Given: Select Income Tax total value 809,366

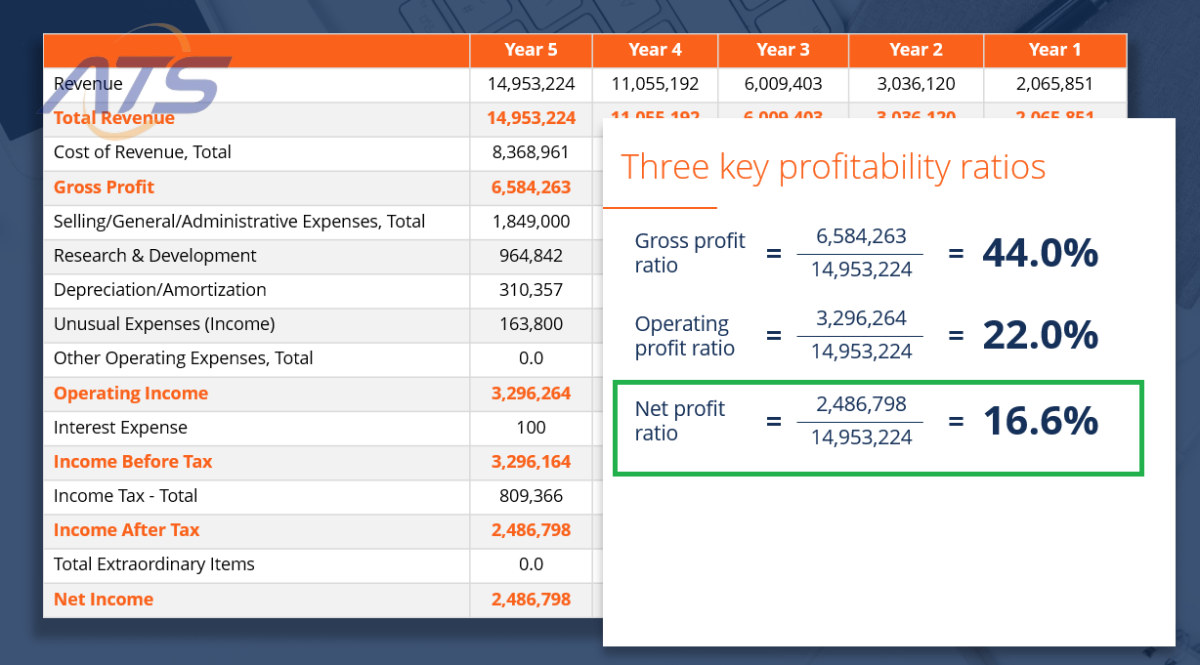Looking at the screenshot, I should click(531, 496).
